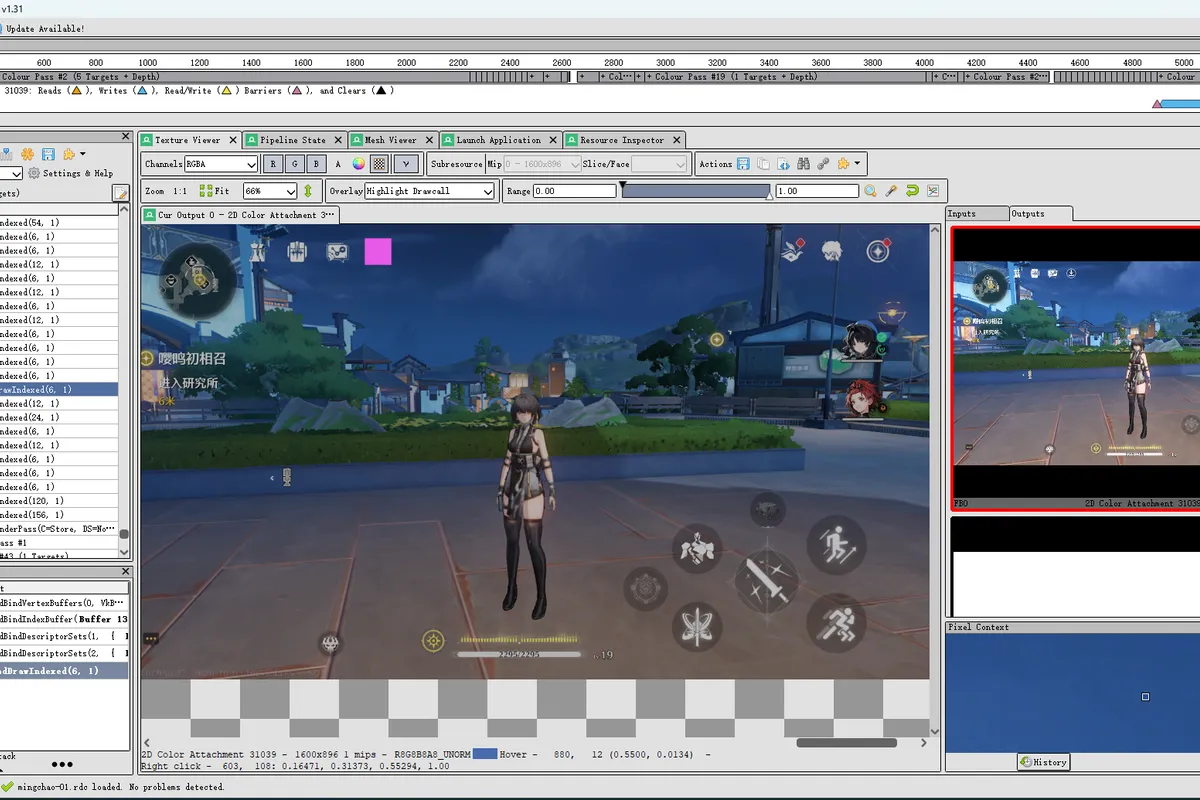
Task: Click the event browser save floppy icon
Action: [48, 154]
